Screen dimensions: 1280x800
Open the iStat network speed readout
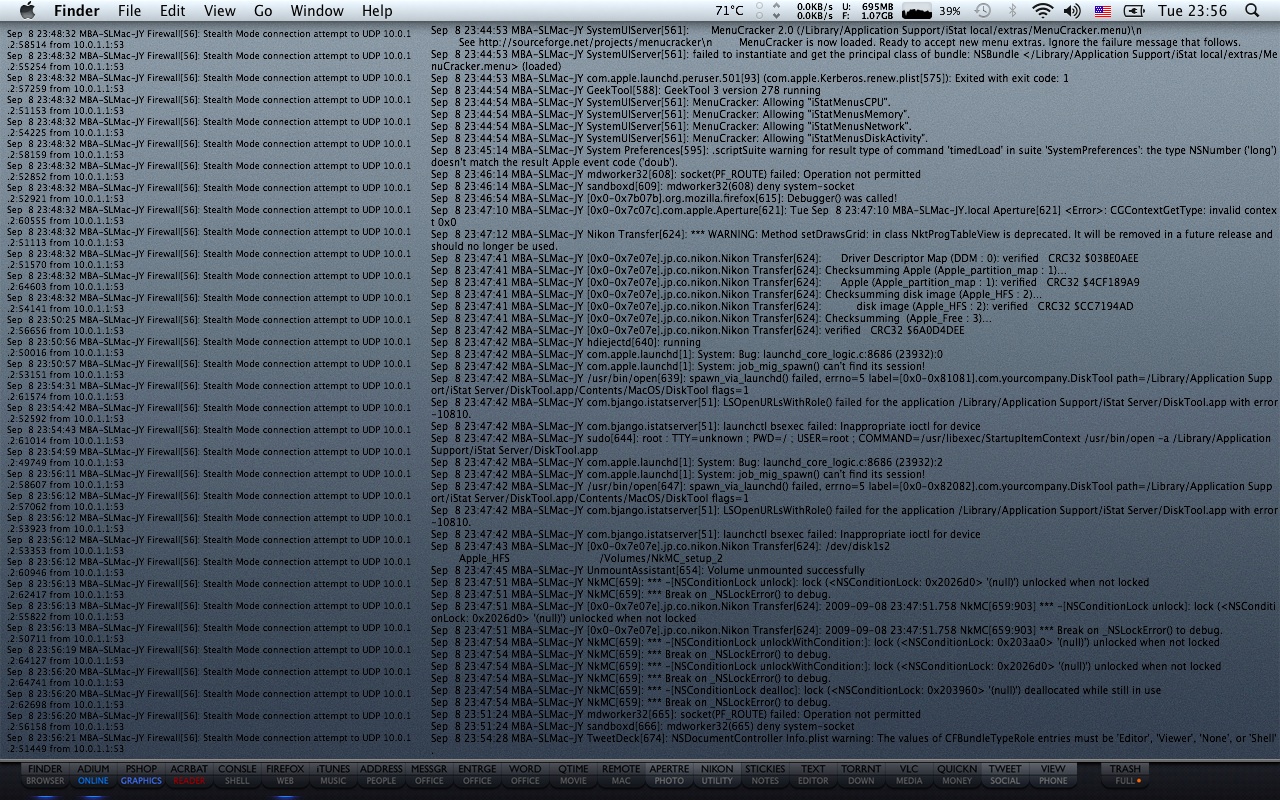[814, 11]
